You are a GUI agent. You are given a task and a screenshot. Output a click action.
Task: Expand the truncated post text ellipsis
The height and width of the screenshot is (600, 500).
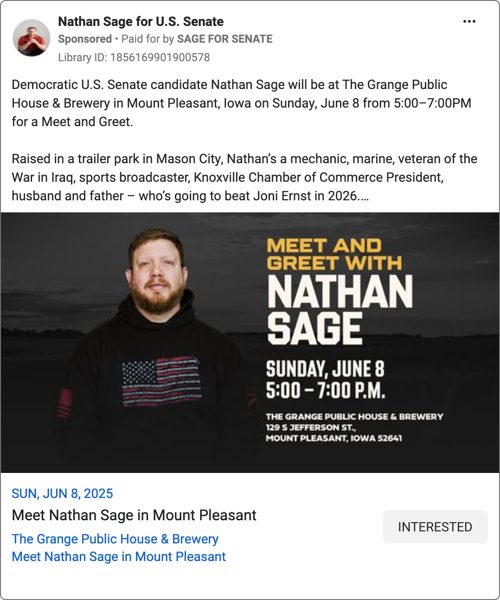coord(363,196)
